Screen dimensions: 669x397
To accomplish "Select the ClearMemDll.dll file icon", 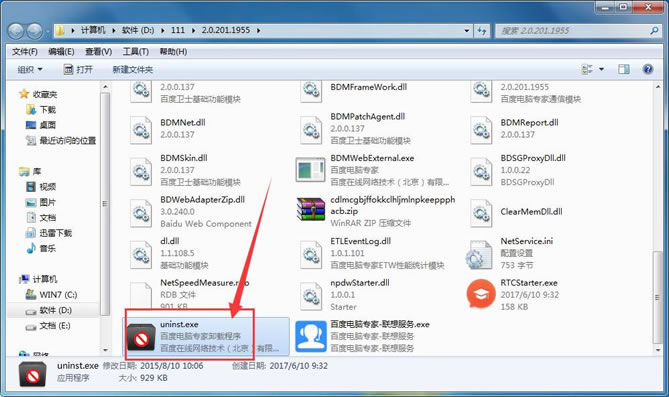I will [x=481, y=212].
